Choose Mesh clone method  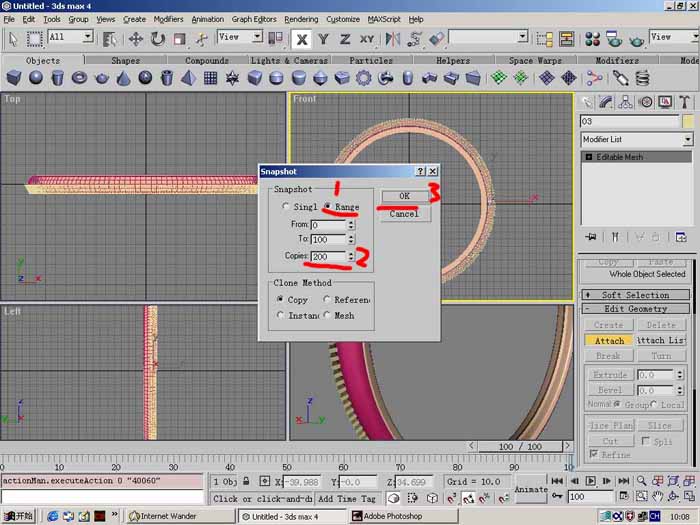tap(327, 315)
